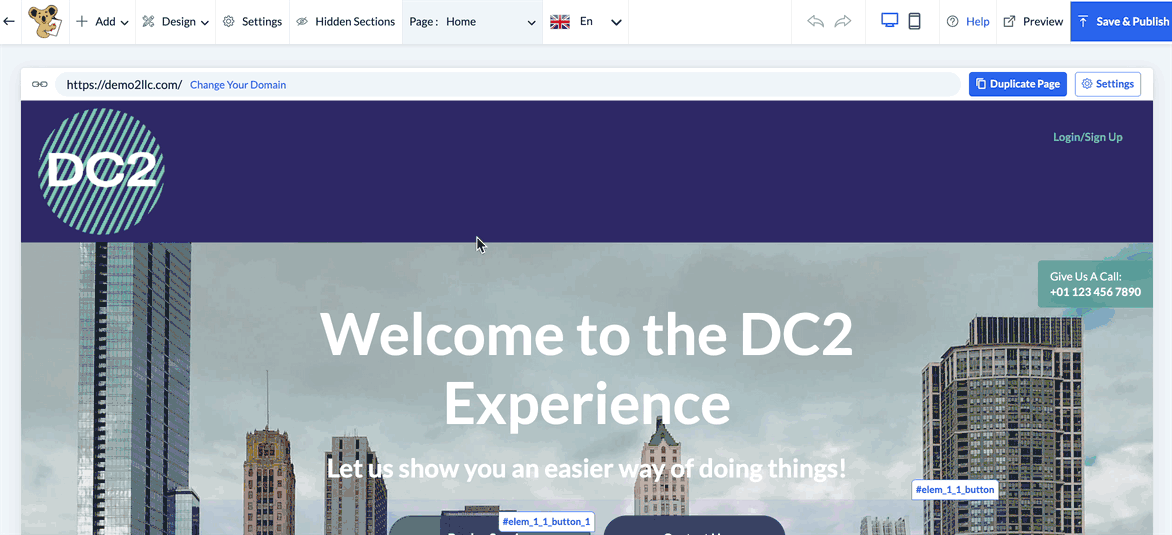The image size is (1172, 535).
Task: Switch to mobile view
Action: (914, 22)
